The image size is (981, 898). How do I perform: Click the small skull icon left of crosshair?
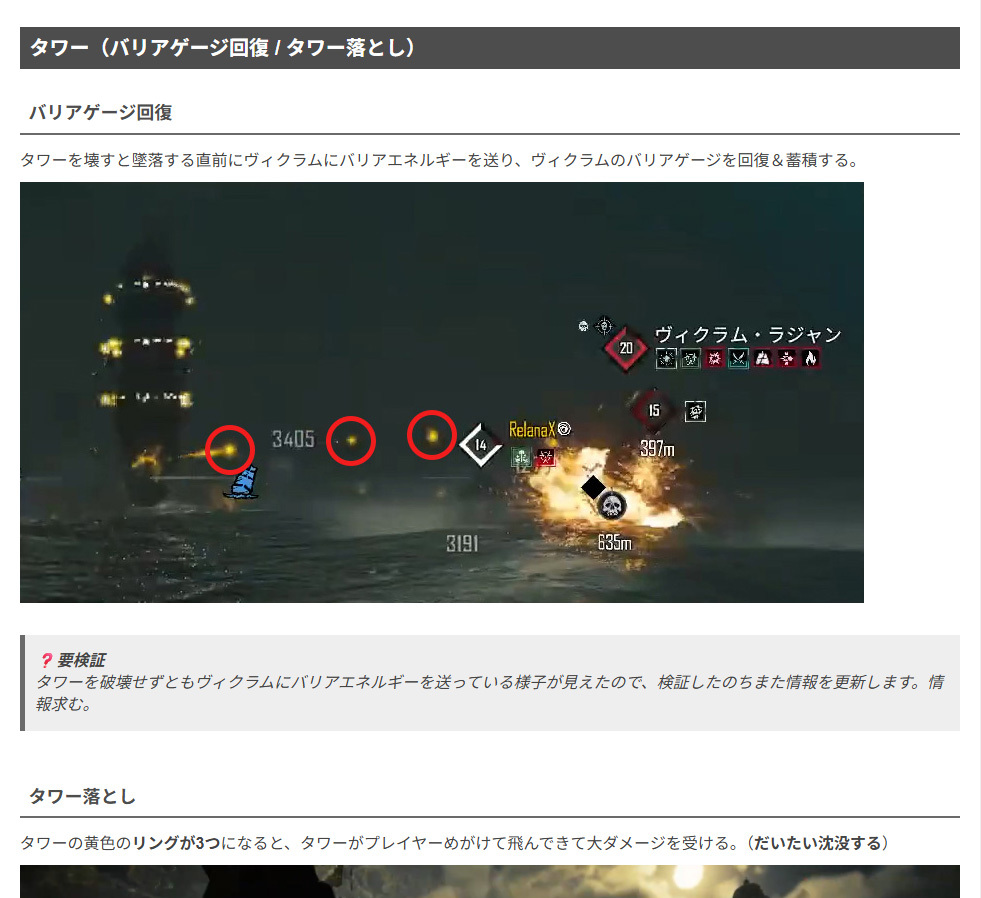tap(583, 325)
